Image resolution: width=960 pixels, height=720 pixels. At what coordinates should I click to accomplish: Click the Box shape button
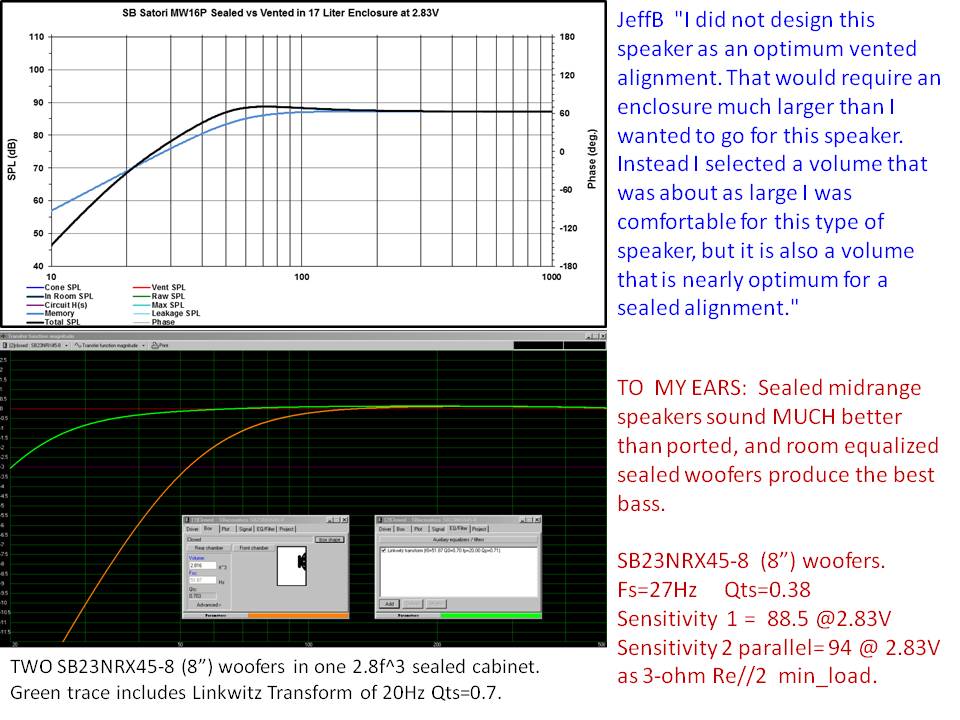(330, 539)
